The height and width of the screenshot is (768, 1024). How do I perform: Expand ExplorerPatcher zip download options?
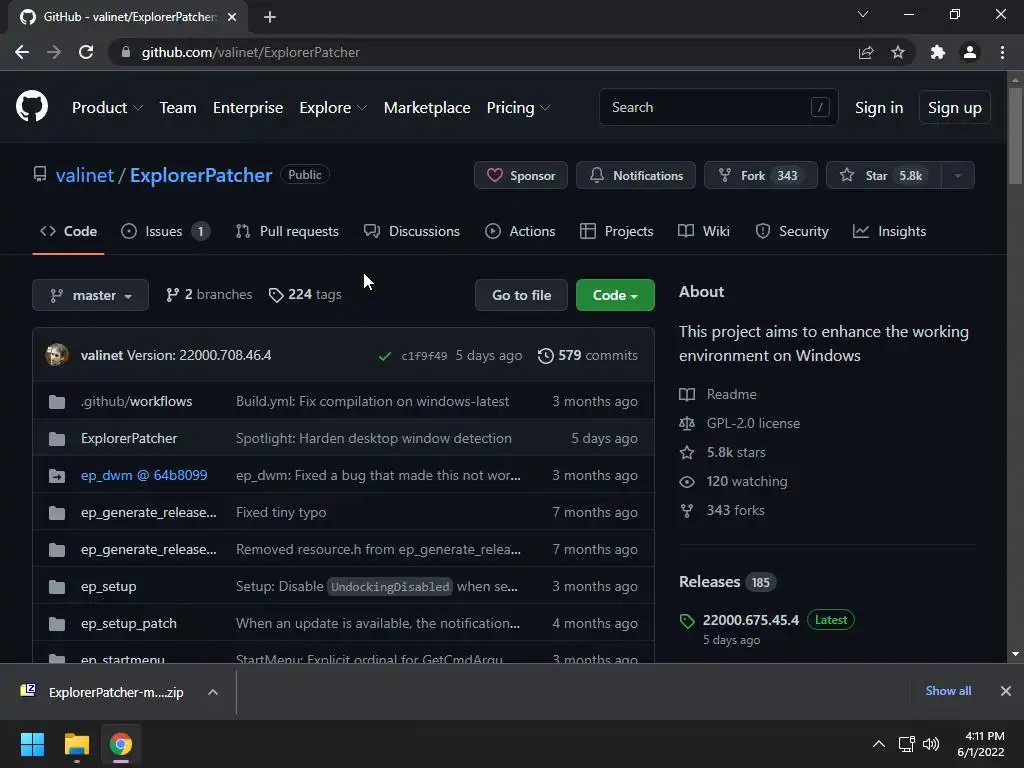click(x=213, y=692)
